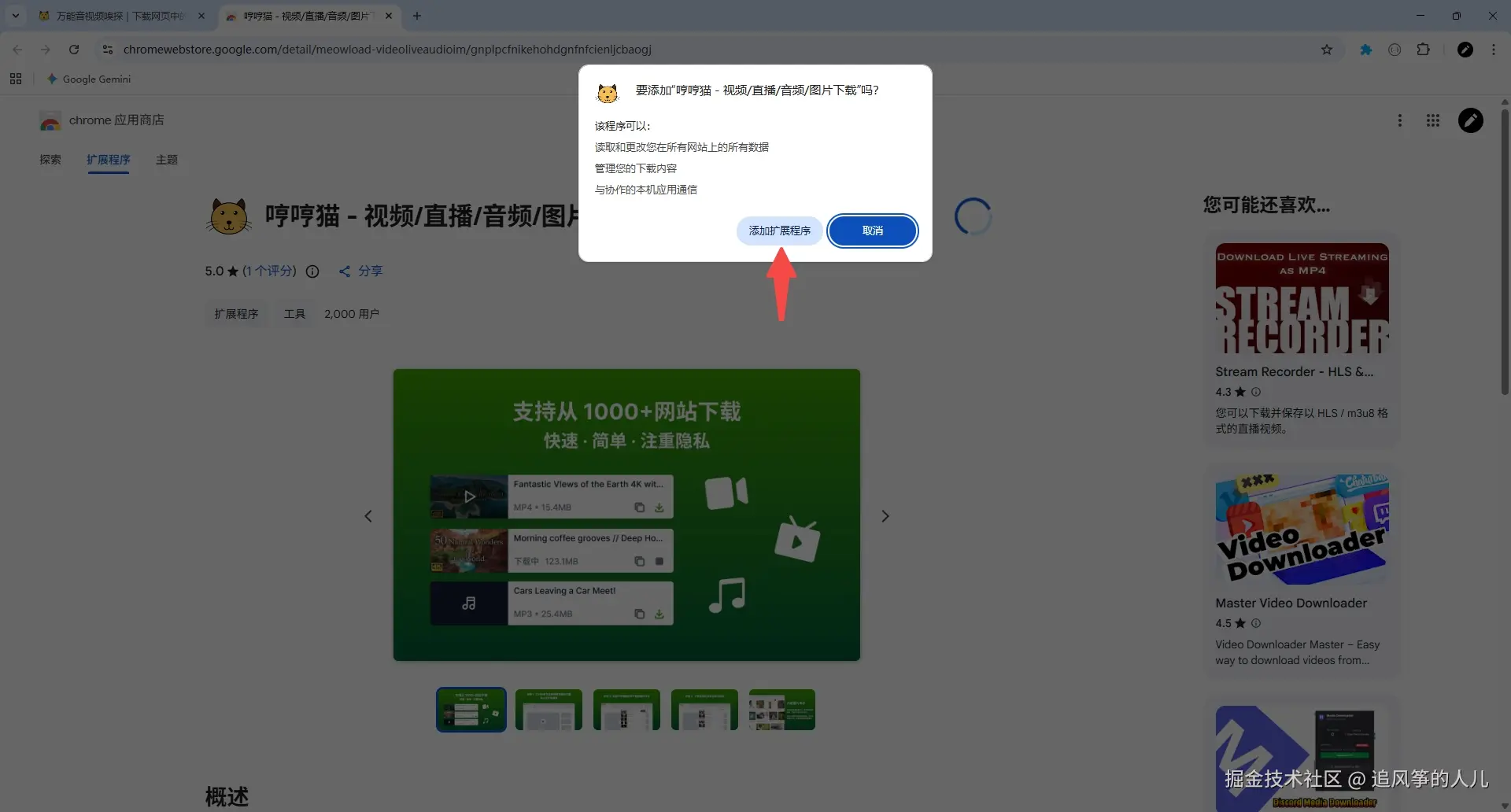Click the Video Downloader card image
The image size is (1511, 812).
(x=1302, y=529)
